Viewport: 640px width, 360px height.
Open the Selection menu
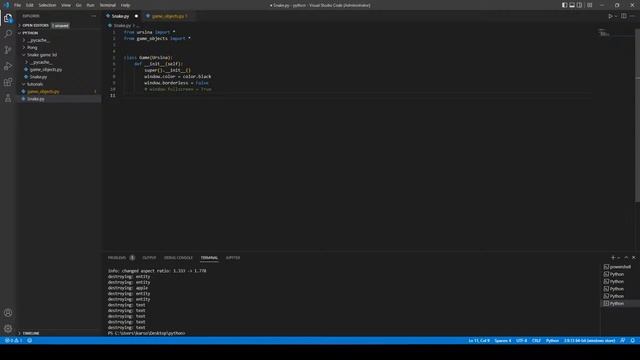(x=47, y=5)
